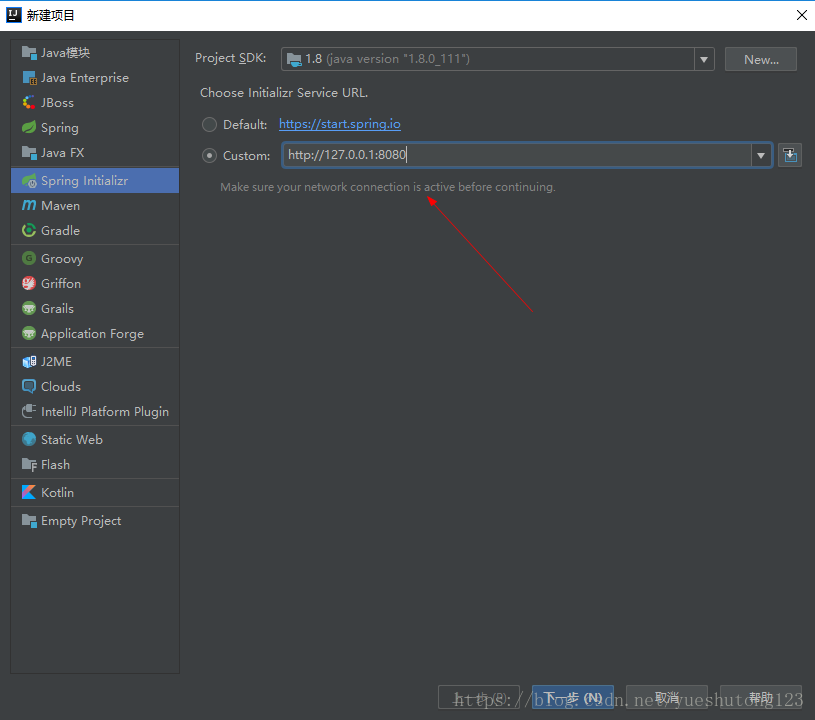This screenshot has height=720, width=815.
Task: Choose Spring project type label
Action: click(x=60, y=128)
